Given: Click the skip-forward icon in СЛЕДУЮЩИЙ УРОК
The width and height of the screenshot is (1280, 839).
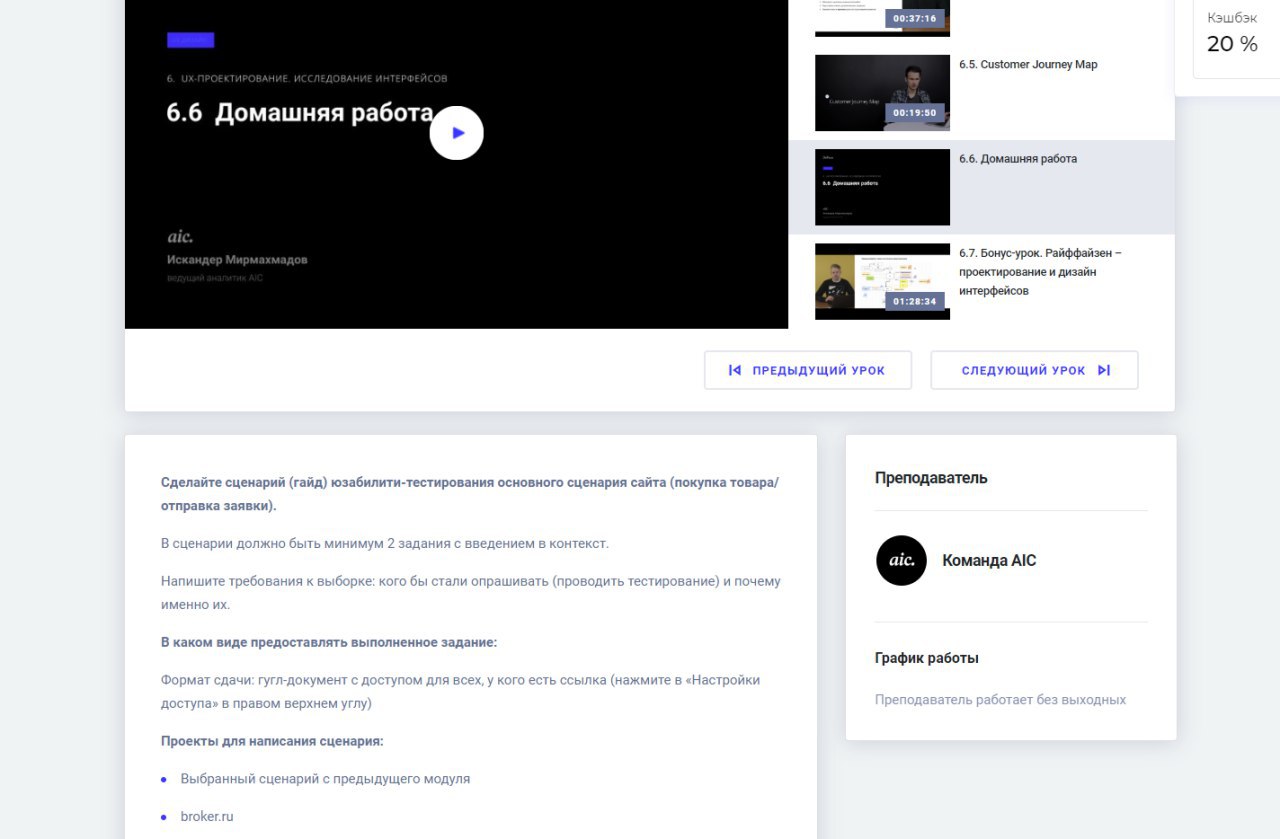Looking at the screenshot, I should (1104, 370).
